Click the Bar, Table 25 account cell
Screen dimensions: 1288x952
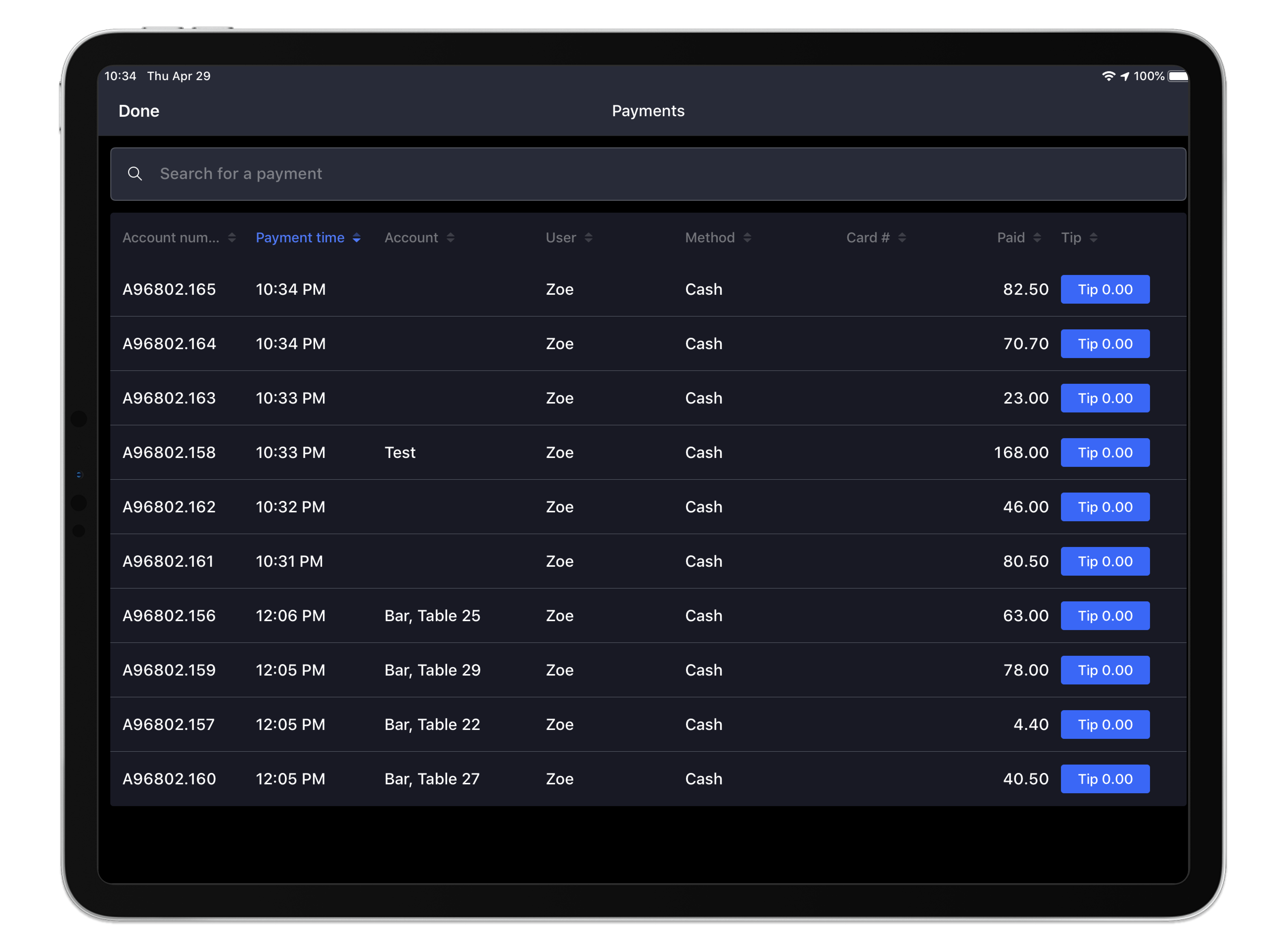coord(432,615)
